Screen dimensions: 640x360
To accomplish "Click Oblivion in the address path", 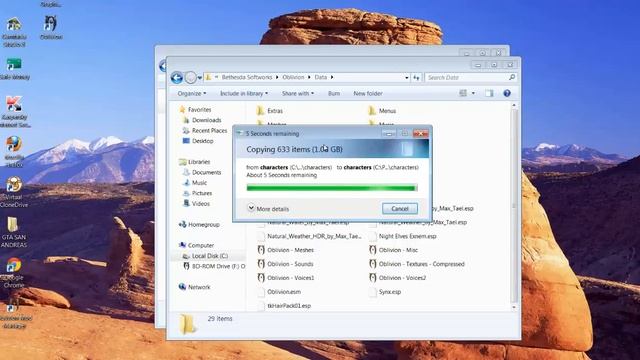I will [293, 77].
